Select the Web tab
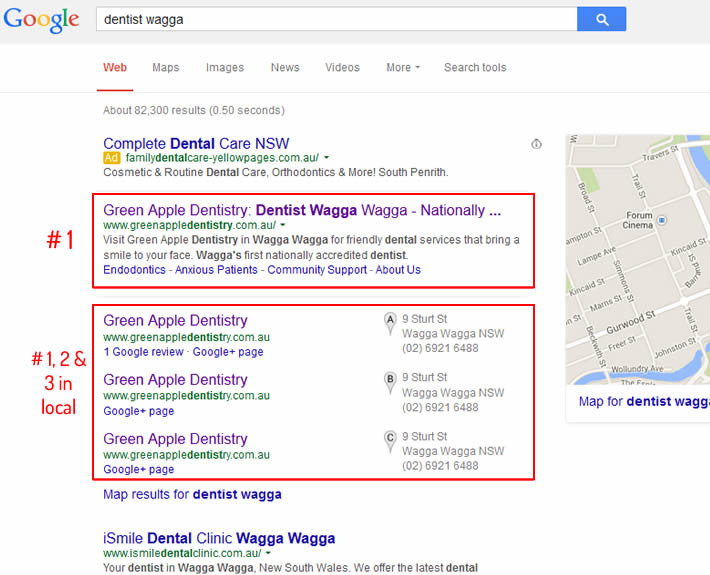 115,67
